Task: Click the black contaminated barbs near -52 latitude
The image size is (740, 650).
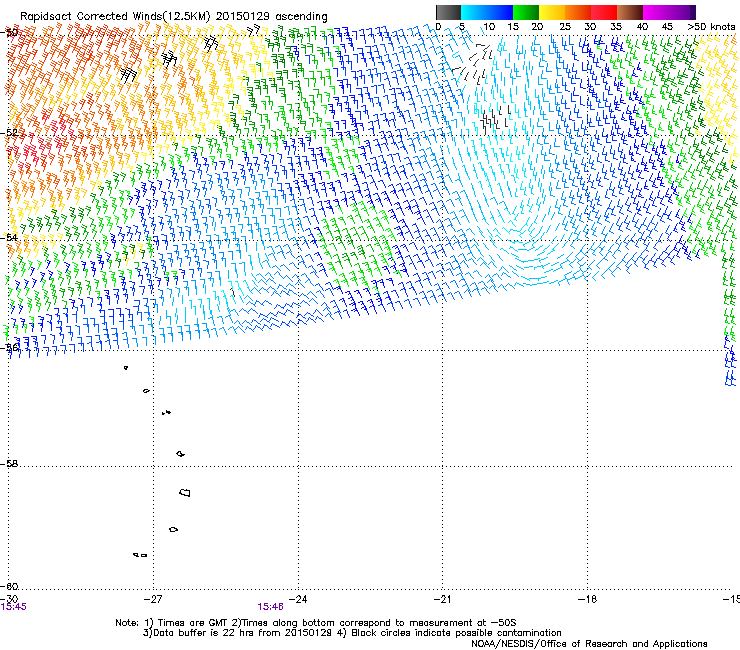Action: (495, 119)
